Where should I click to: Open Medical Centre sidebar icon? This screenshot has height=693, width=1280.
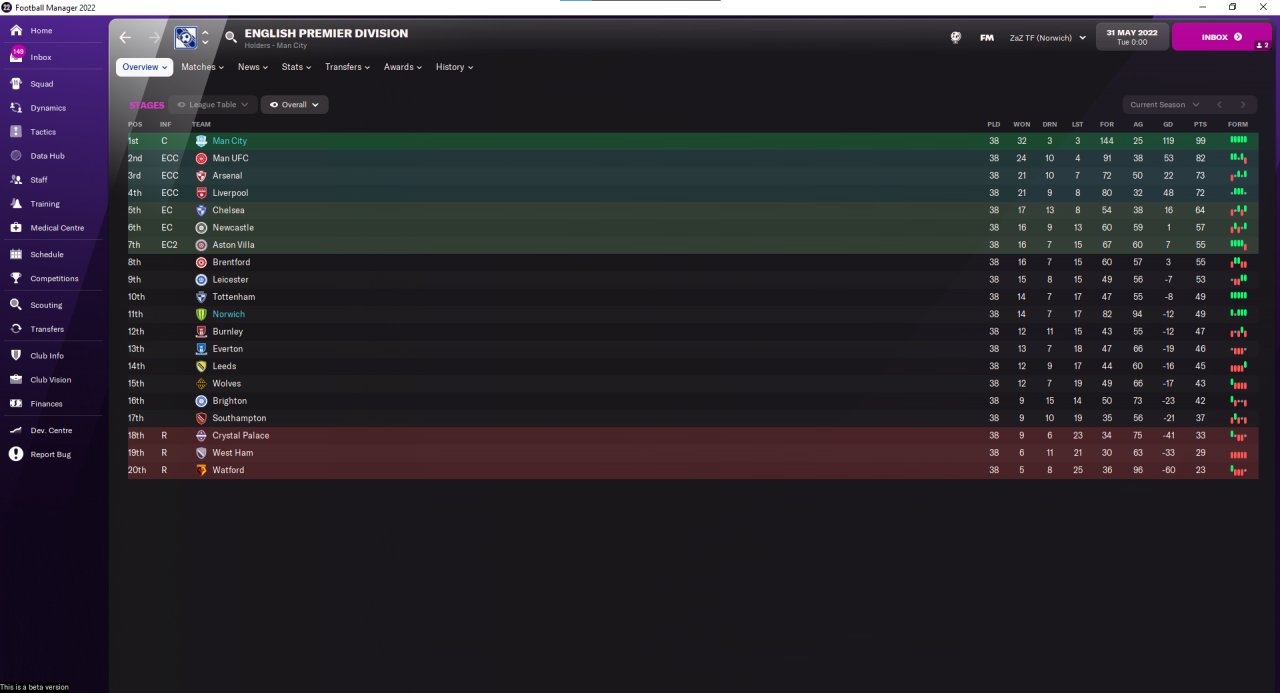coord(16,228)
